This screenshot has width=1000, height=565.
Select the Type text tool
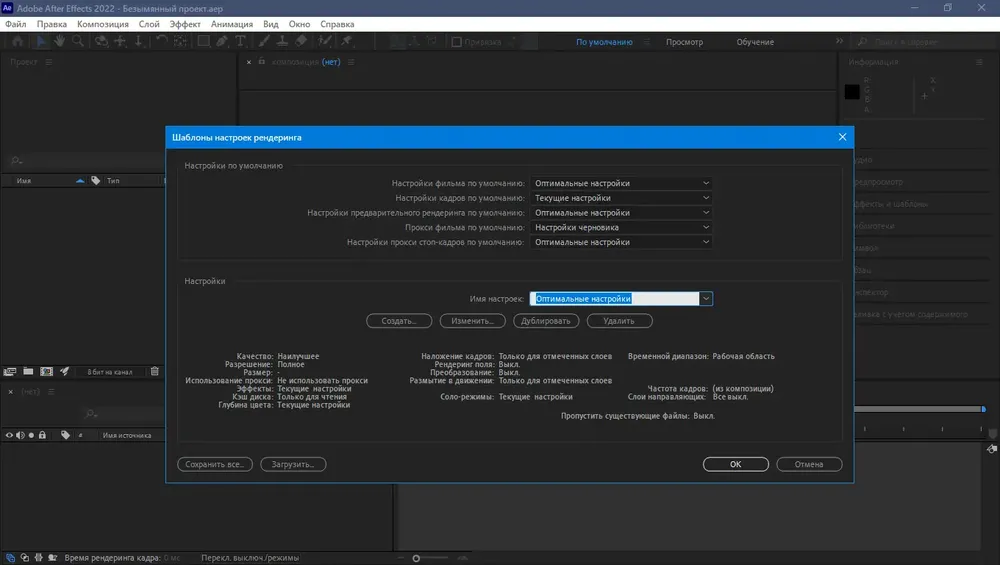(240, 41)
